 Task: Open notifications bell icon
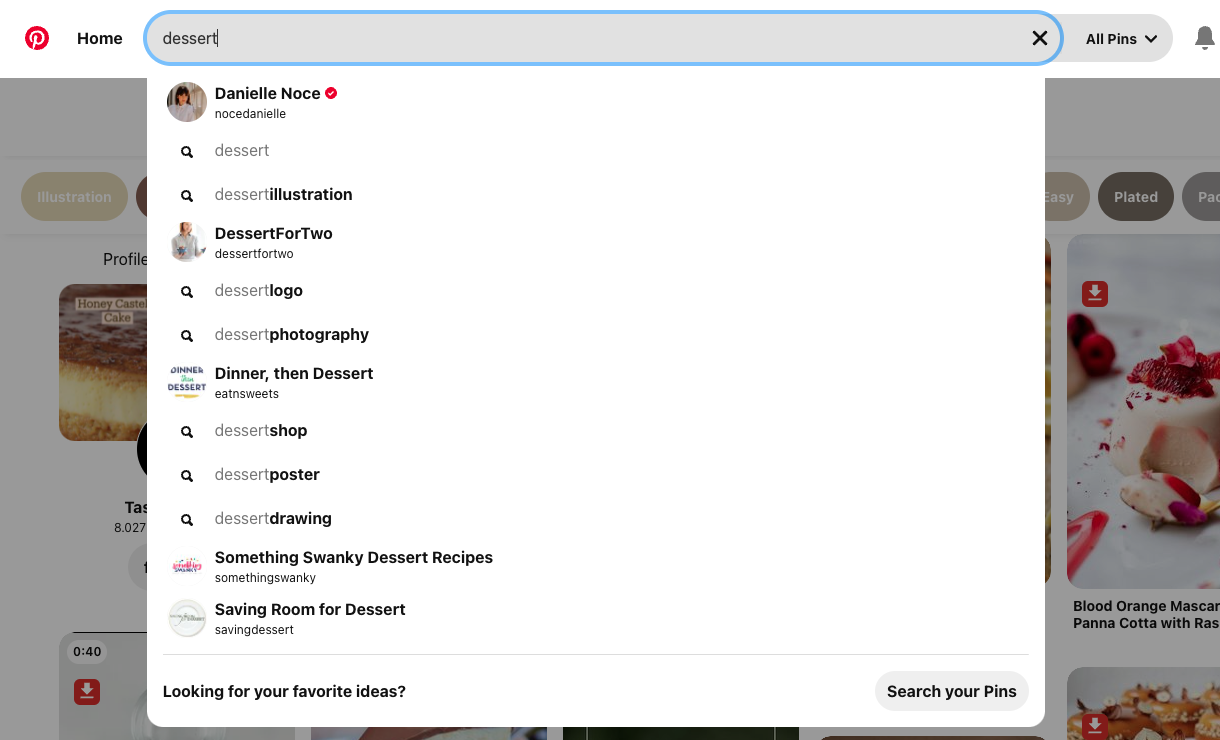[x=1205, y=38]
